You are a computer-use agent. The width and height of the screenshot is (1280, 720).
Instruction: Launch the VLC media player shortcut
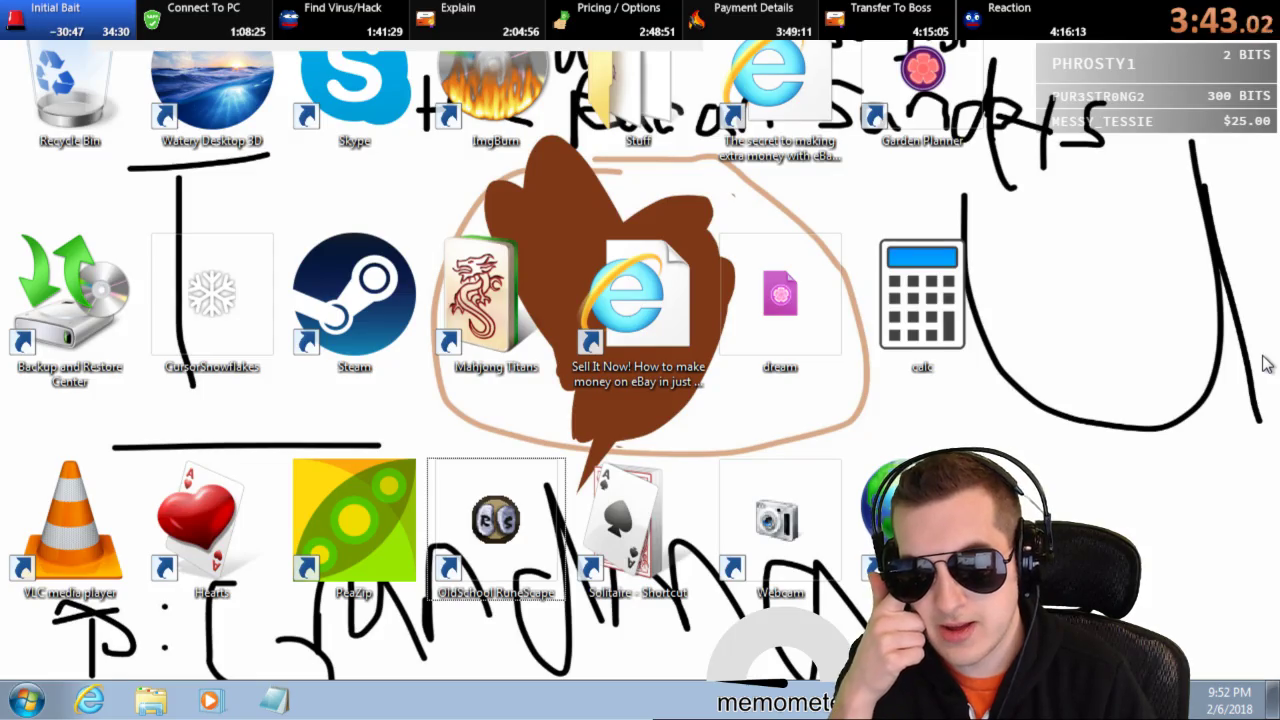point(70,530)
